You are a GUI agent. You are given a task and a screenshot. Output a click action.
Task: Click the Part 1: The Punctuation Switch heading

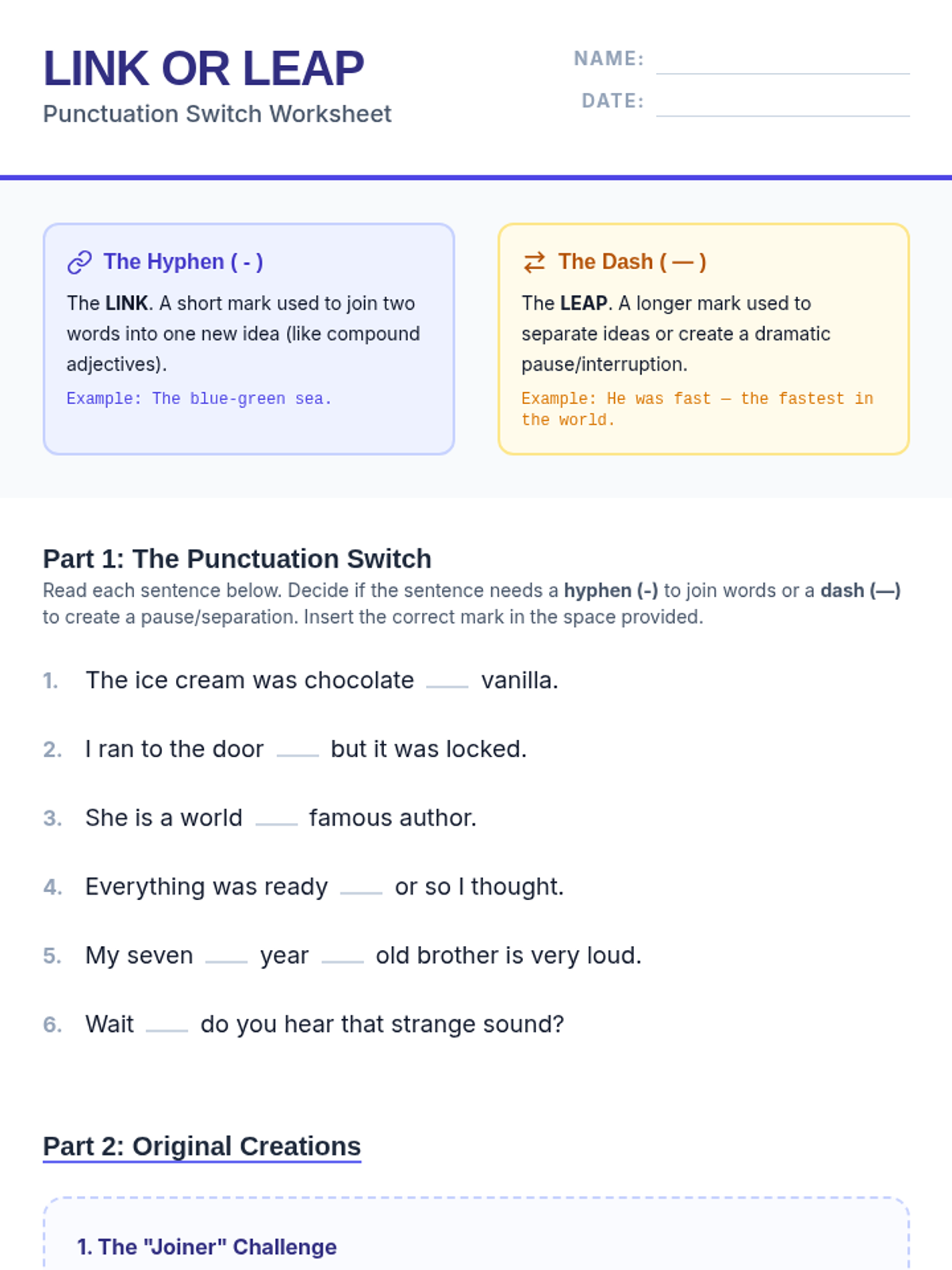237,559
